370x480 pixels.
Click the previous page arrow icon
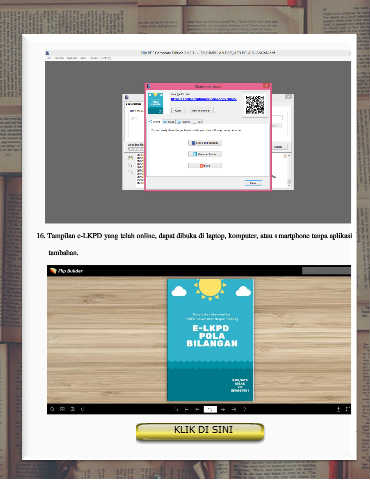click(197, 409)
